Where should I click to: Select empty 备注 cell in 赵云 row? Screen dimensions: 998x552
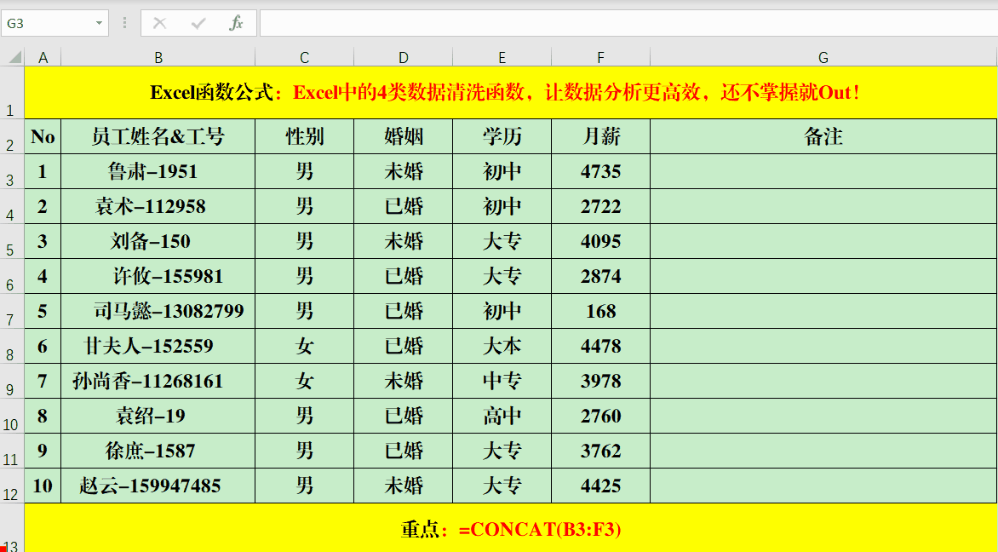pyautogui.click(x=824, y=486)
